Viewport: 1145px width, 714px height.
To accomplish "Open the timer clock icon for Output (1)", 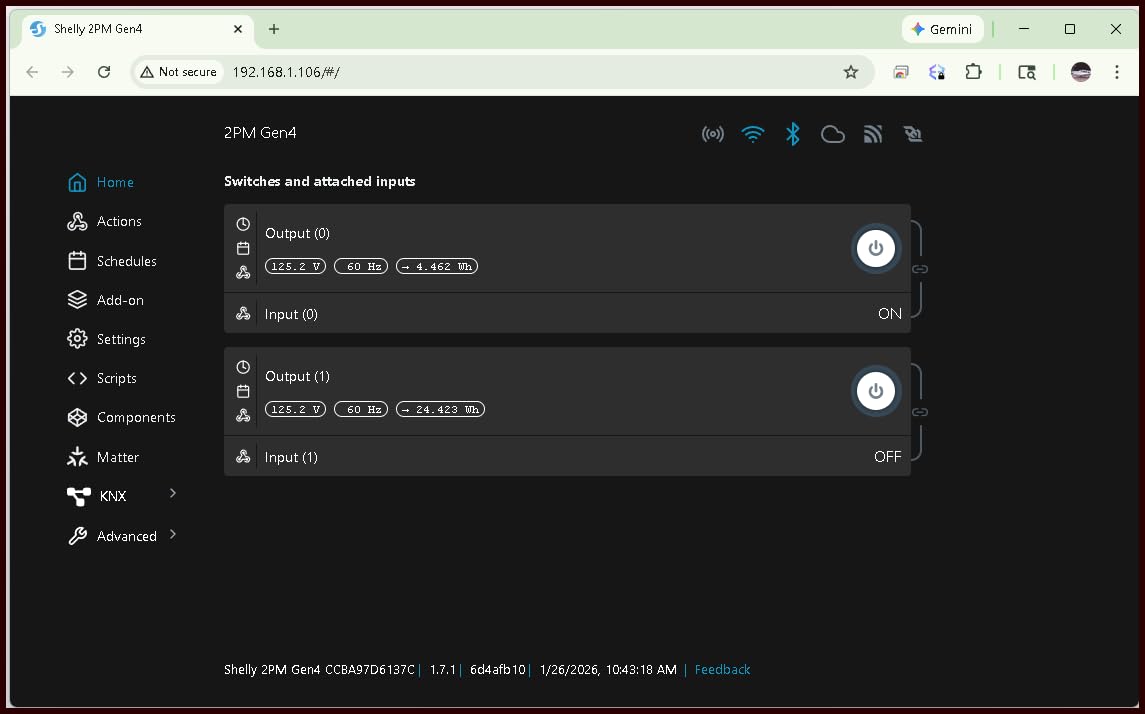I will pos(243,367).
